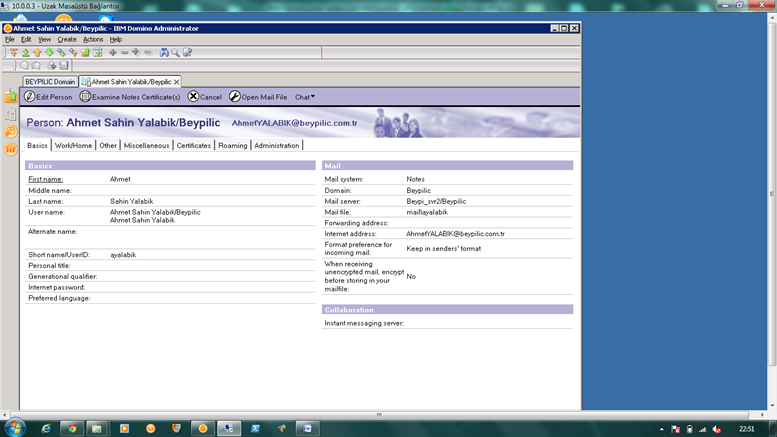Click the Edit Person button
777x437 pixels.
(x=49, y=97)
